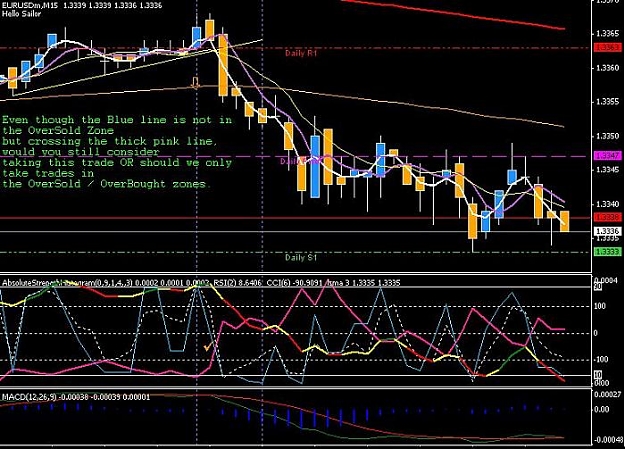The width and height of the screenshot is (625, 449).
Task: Click the "taking this trade OR should we only" text
Action: click(x=117, y=163)
